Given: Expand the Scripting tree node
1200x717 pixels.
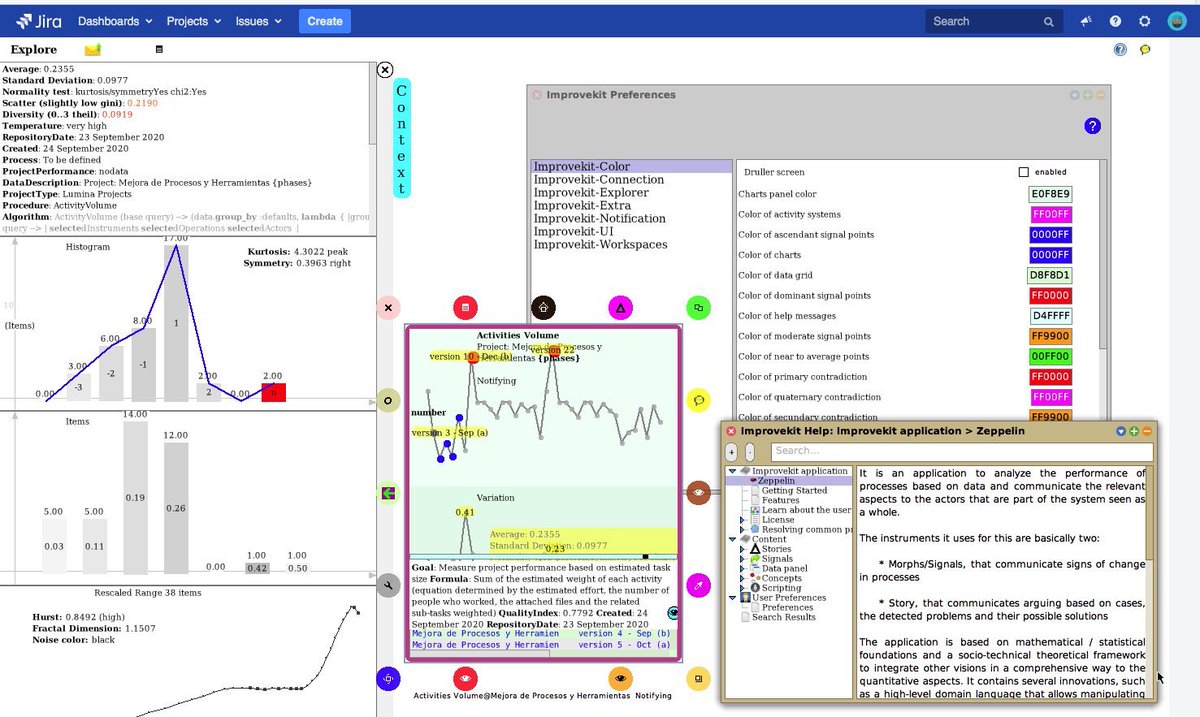Looking at the screenshot, I should click(742, 588).
